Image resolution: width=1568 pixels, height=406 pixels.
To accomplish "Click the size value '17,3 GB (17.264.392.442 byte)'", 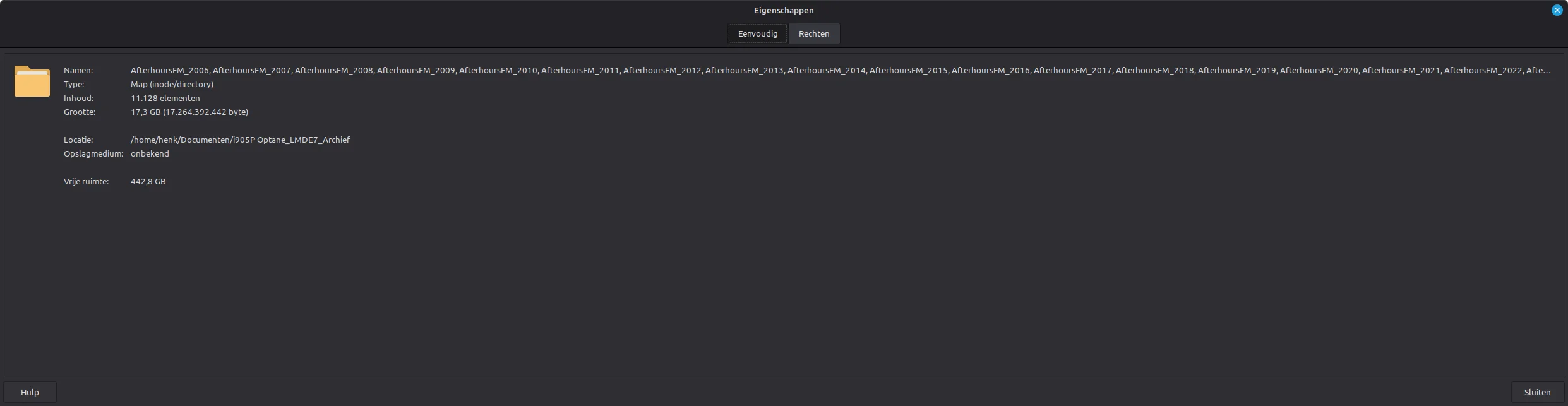I will tap(189, 112).
